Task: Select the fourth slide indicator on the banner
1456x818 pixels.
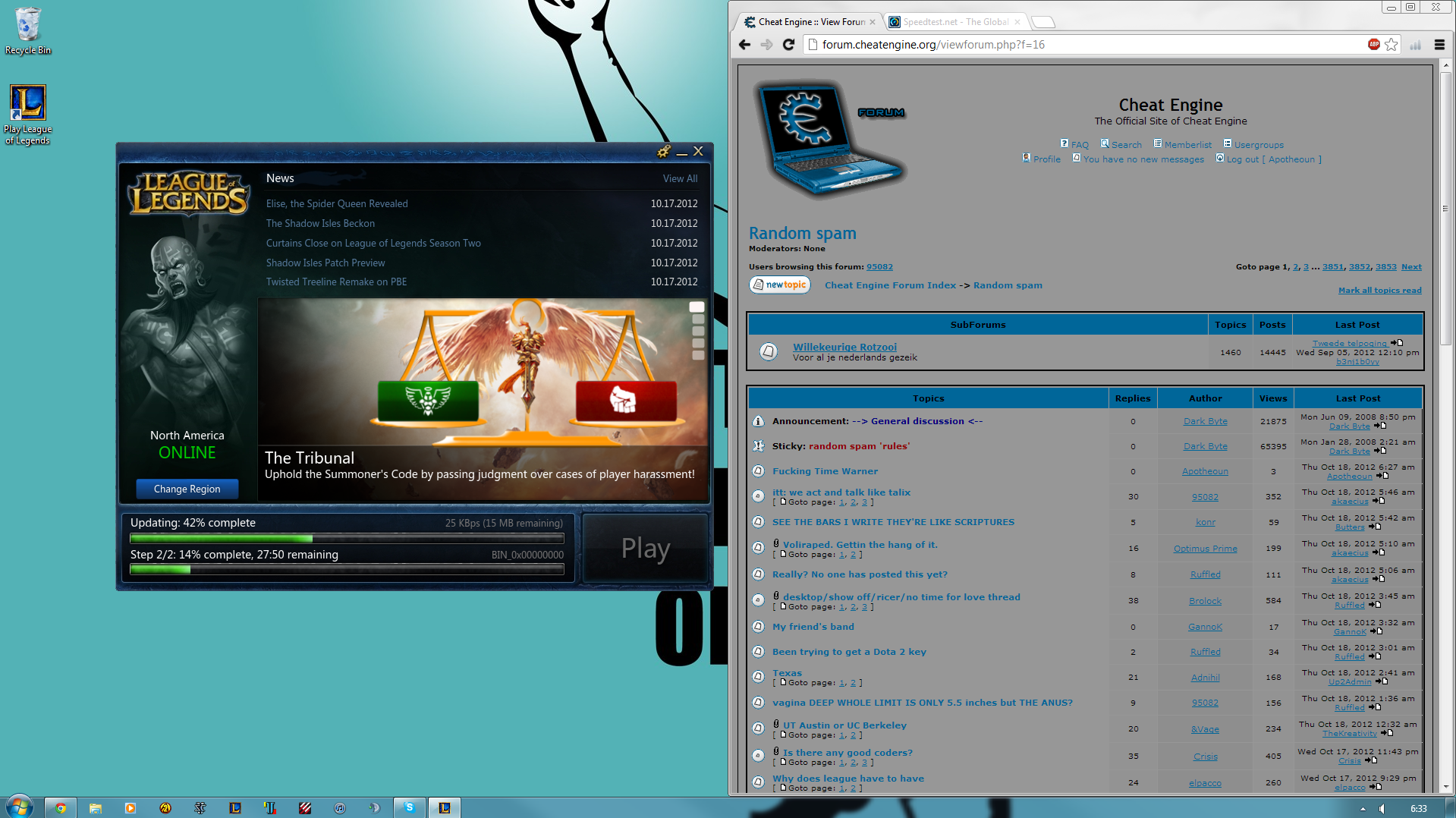Action: pyautogui.click(x=698, y=343)
